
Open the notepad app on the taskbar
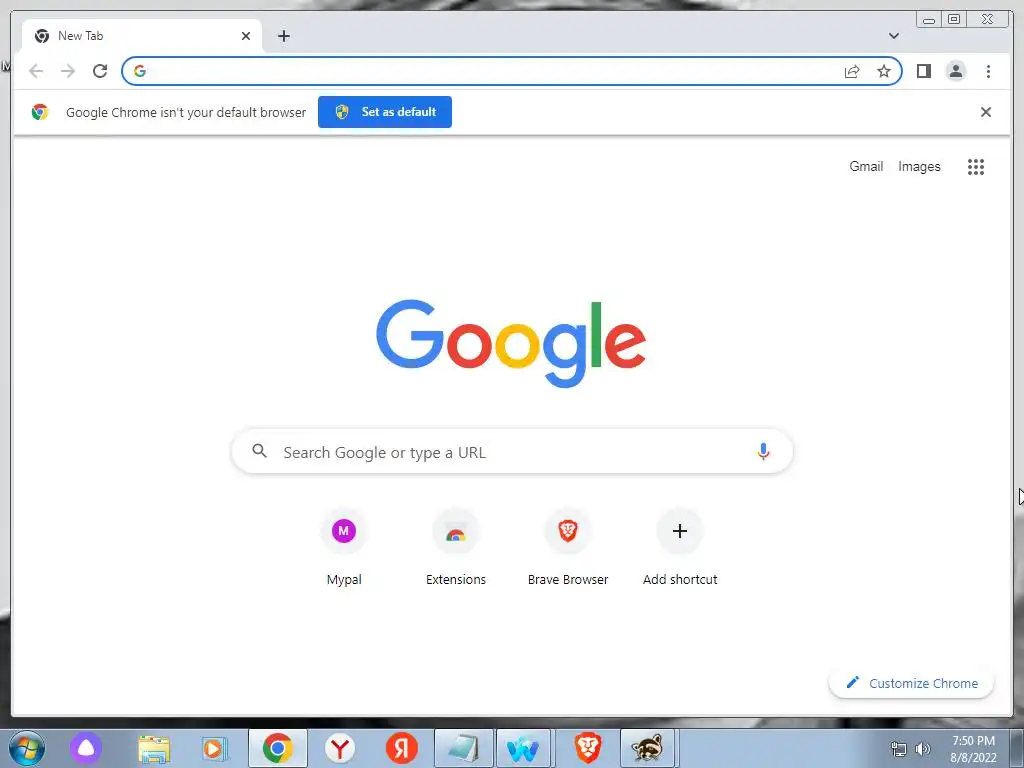point(464,748)
